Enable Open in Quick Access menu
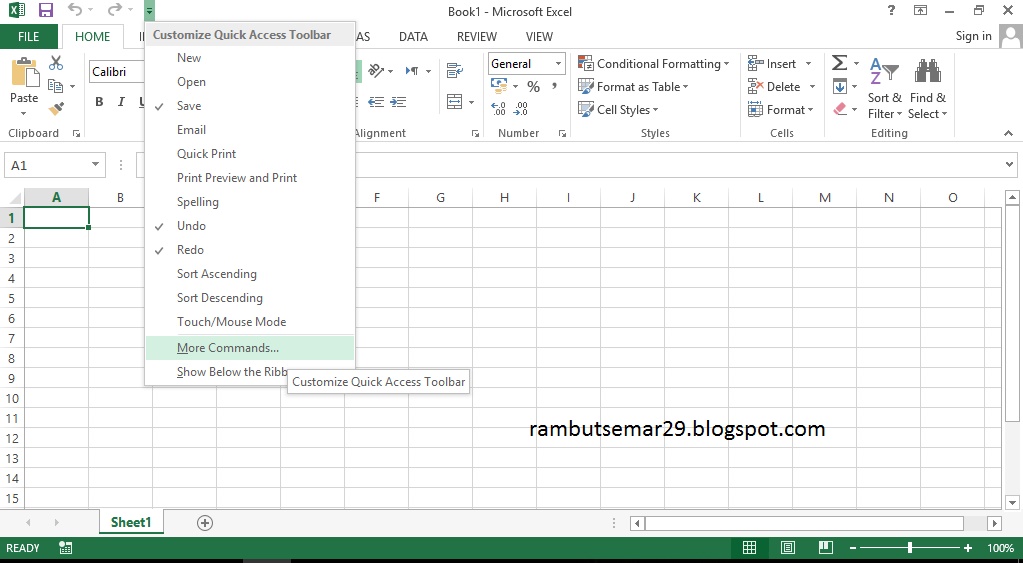 250,82
